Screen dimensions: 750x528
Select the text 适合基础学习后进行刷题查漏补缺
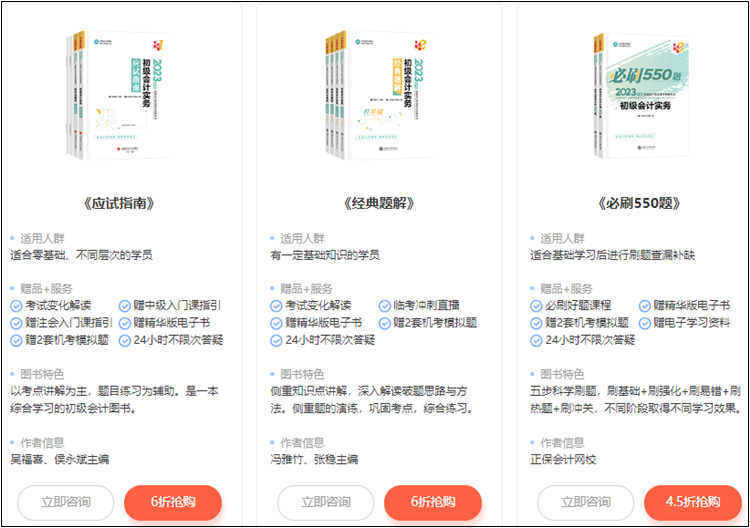click(x=612, y=255)
